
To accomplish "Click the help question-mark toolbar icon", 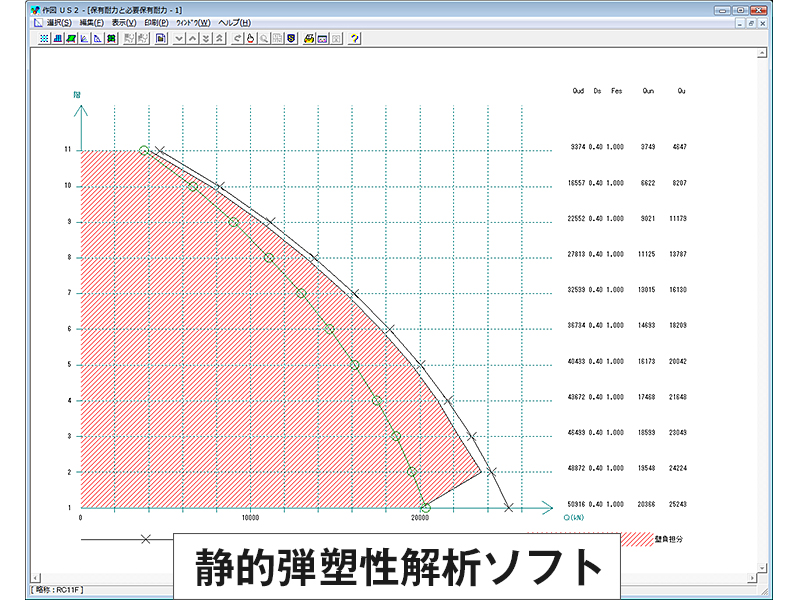I will tap(355, 37).
